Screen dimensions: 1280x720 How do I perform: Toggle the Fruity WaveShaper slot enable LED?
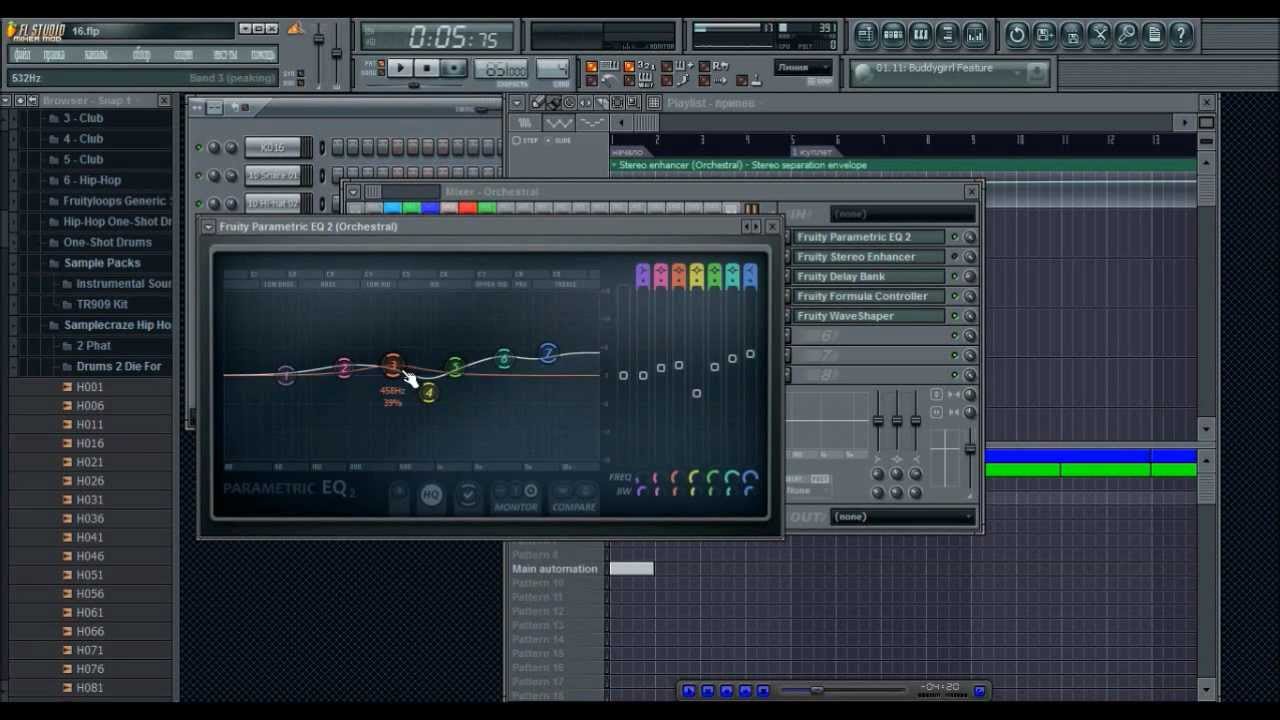[954, 316]
